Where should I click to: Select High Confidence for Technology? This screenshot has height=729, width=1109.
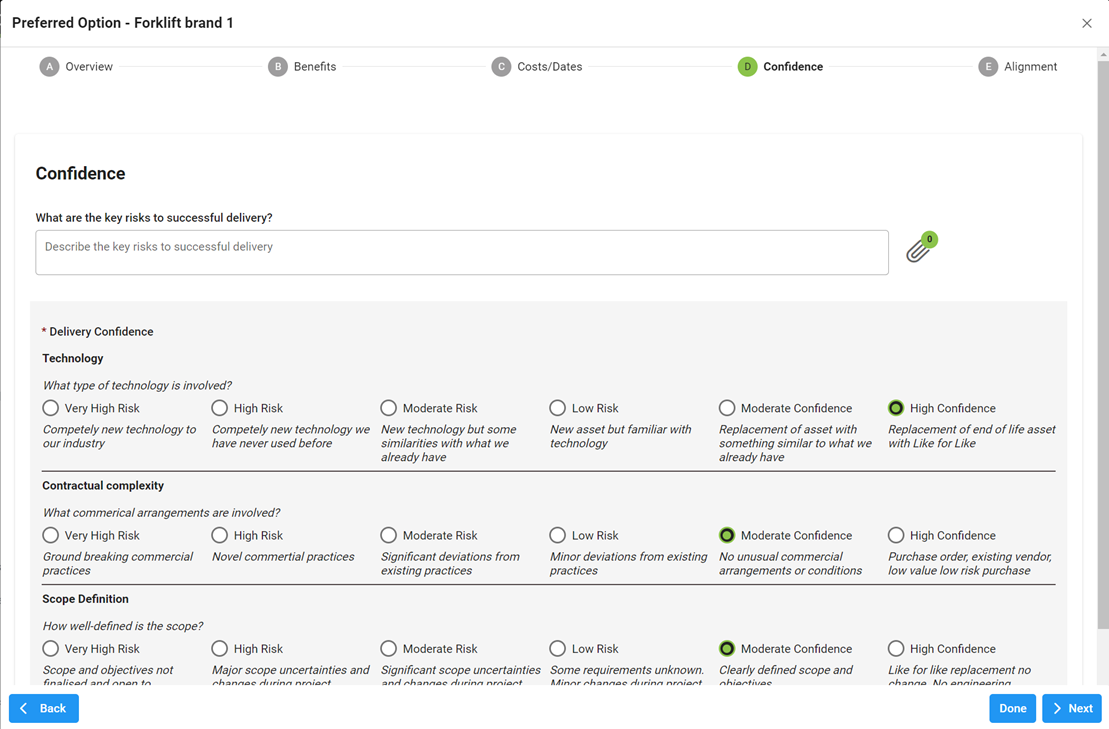click(x=895, y=408)
